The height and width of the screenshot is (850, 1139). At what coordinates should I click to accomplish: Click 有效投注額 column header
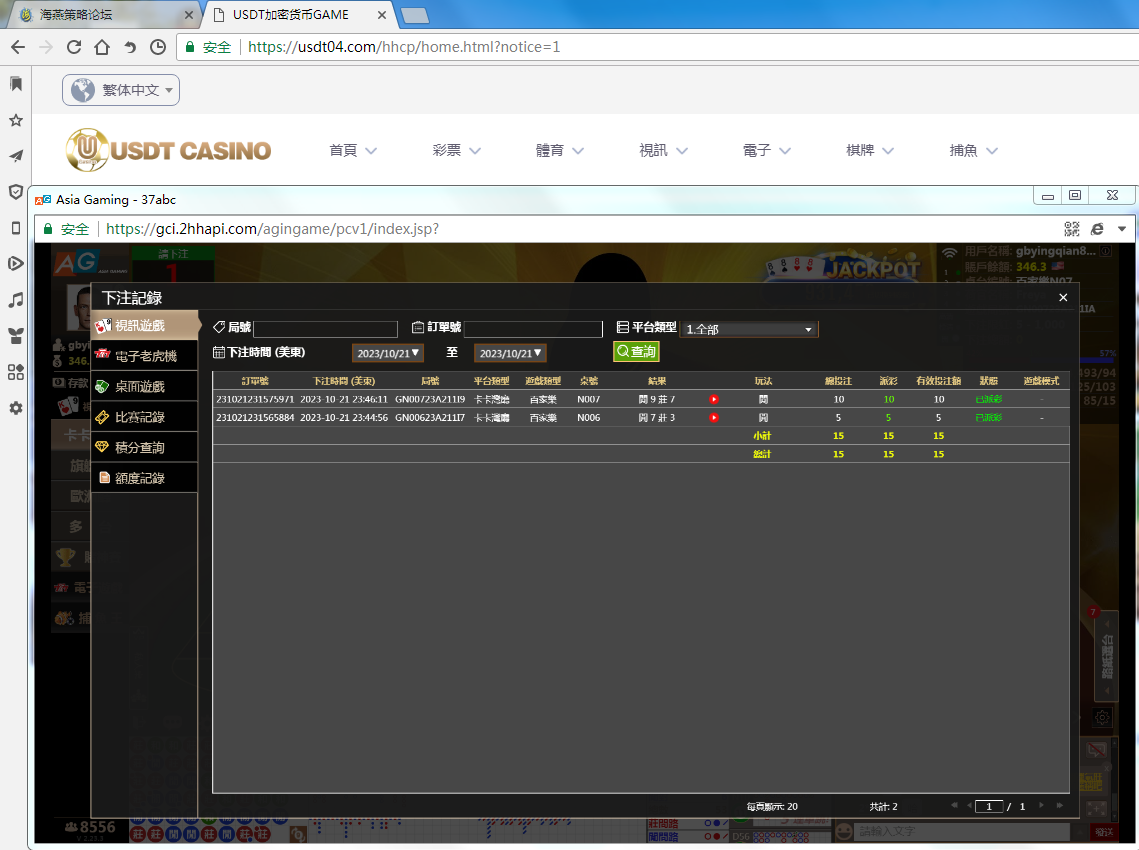(x=939, y=381)
